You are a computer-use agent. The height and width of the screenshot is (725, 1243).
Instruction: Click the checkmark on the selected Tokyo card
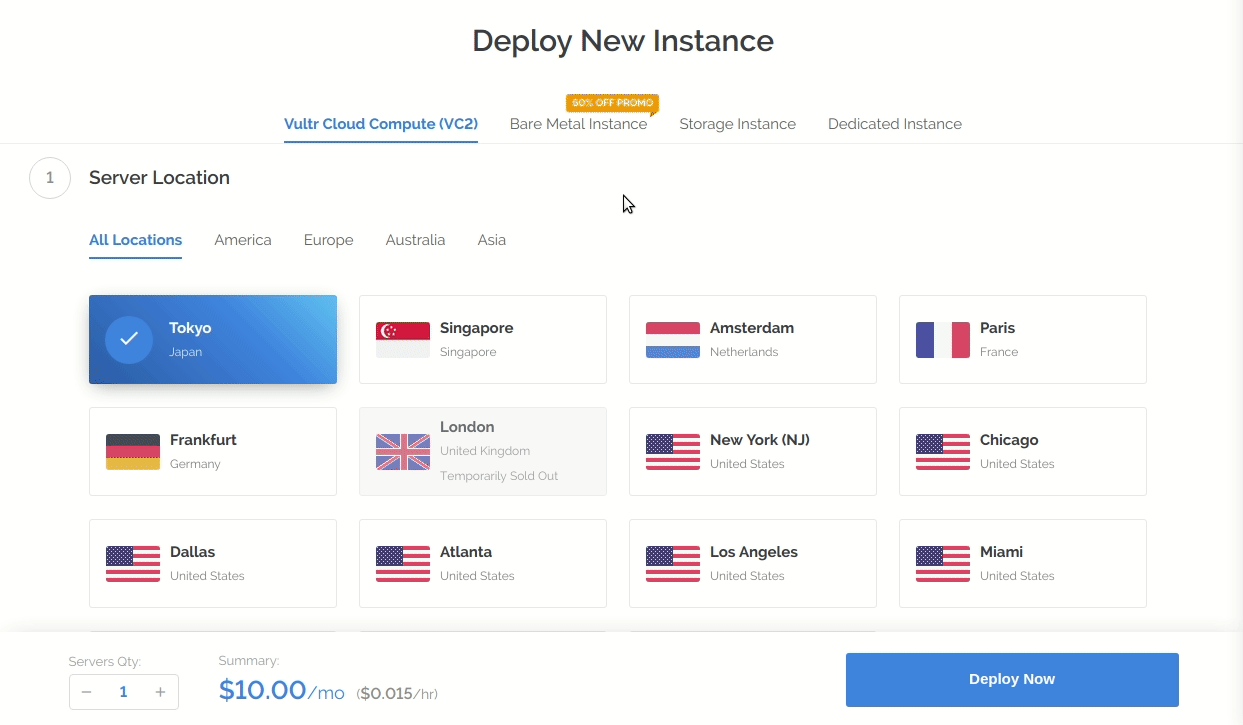[x=129, y=340]
